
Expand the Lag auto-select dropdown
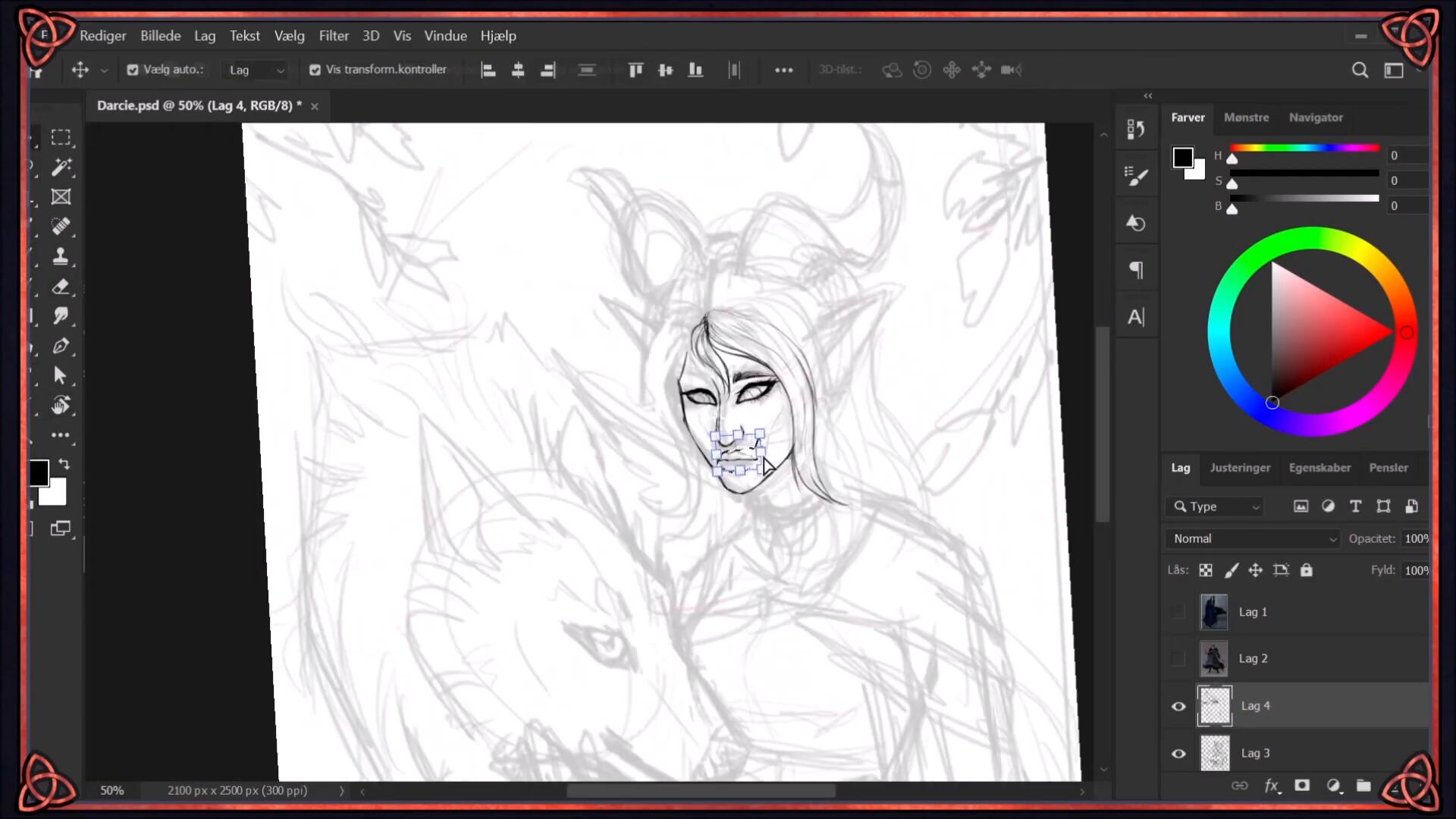(257, 70)
